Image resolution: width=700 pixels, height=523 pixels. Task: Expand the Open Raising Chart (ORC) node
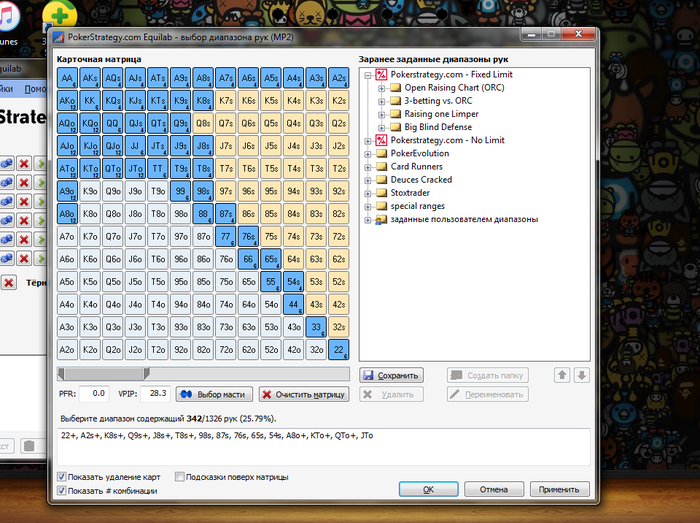tap(382, 88)
